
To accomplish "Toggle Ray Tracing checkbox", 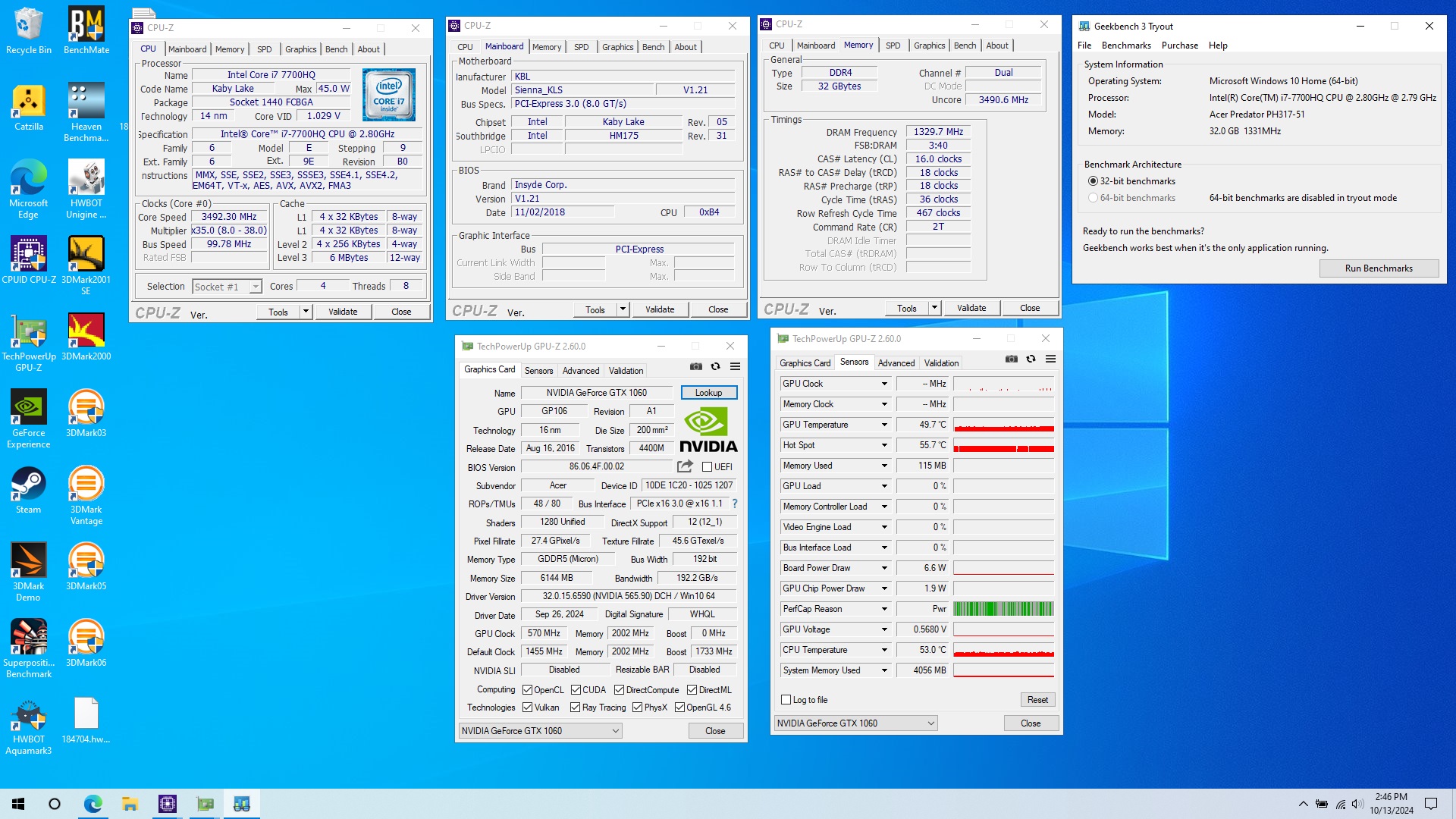I will coord(575,708).
